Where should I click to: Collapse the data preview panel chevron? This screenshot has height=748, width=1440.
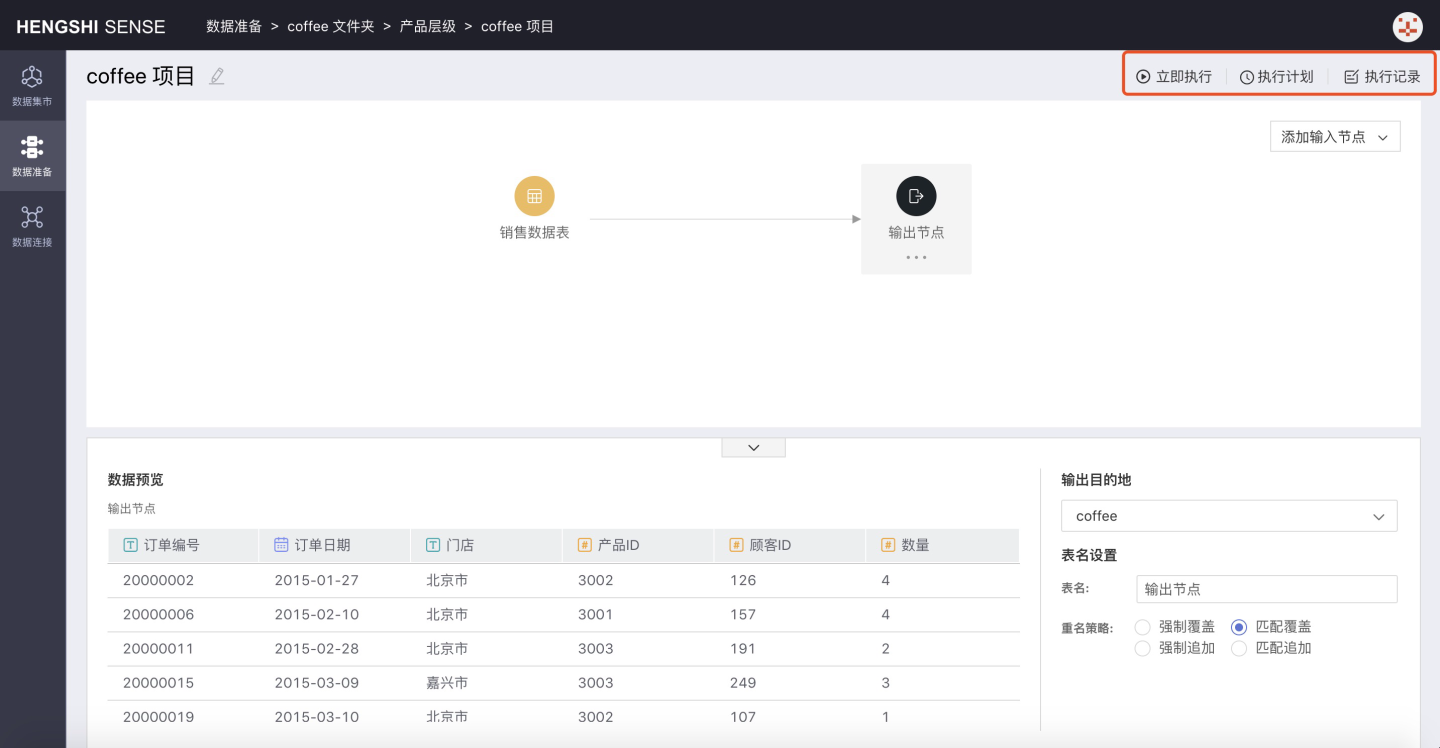[753, 448]
